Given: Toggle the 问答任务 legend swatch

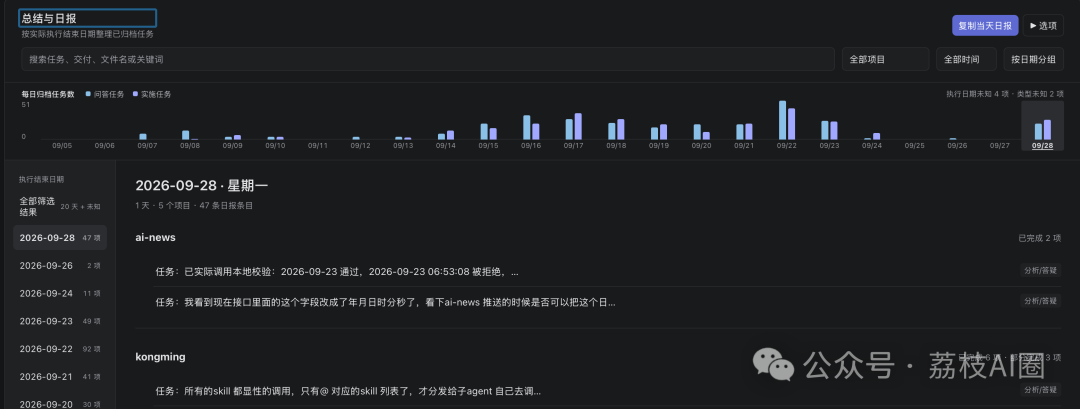Looking at the screenshot, I should coord(88,94).
